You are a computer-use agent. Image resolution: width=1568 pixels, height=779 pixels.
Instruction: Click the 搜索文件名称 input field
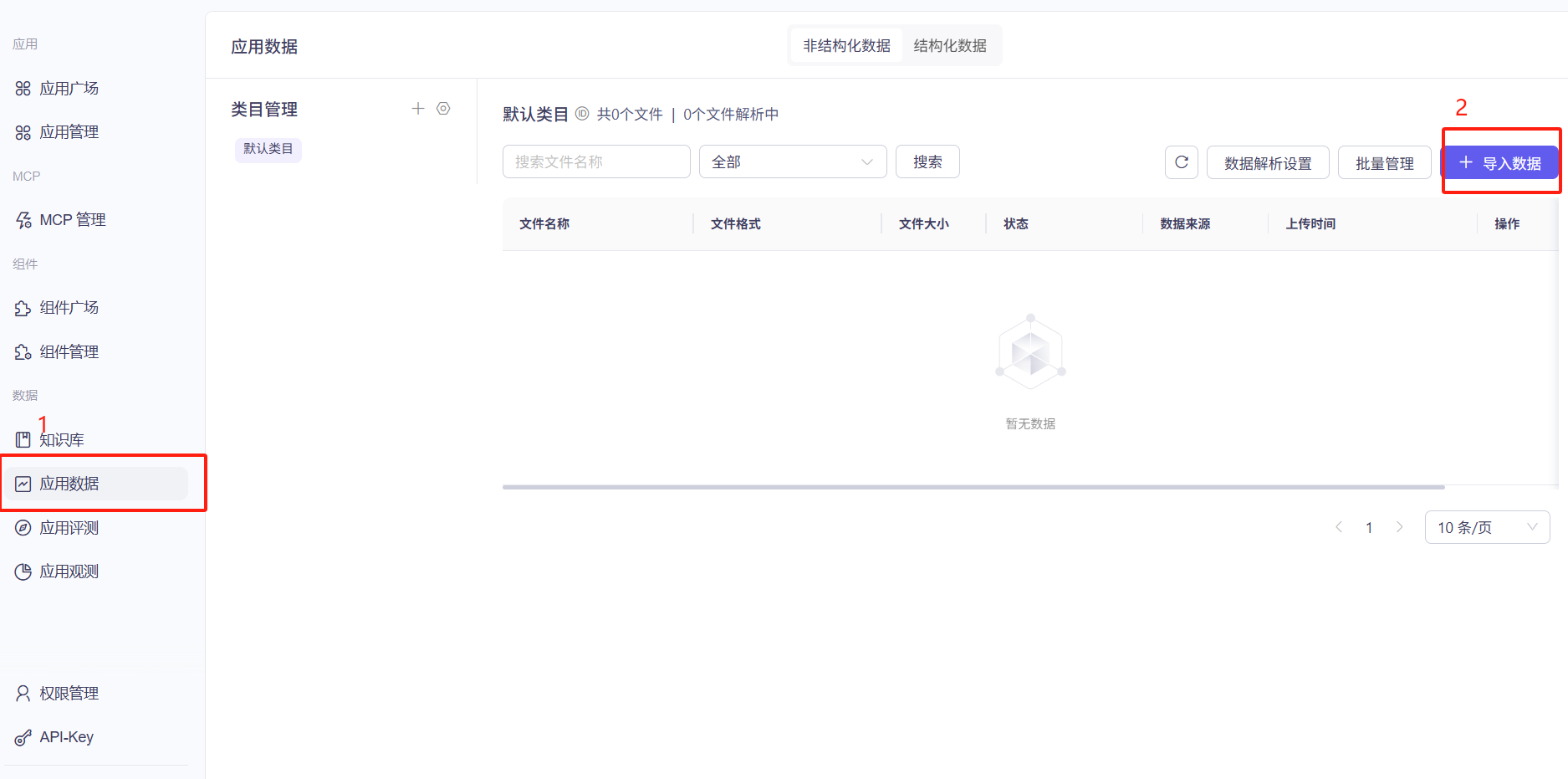click(595, 161)
